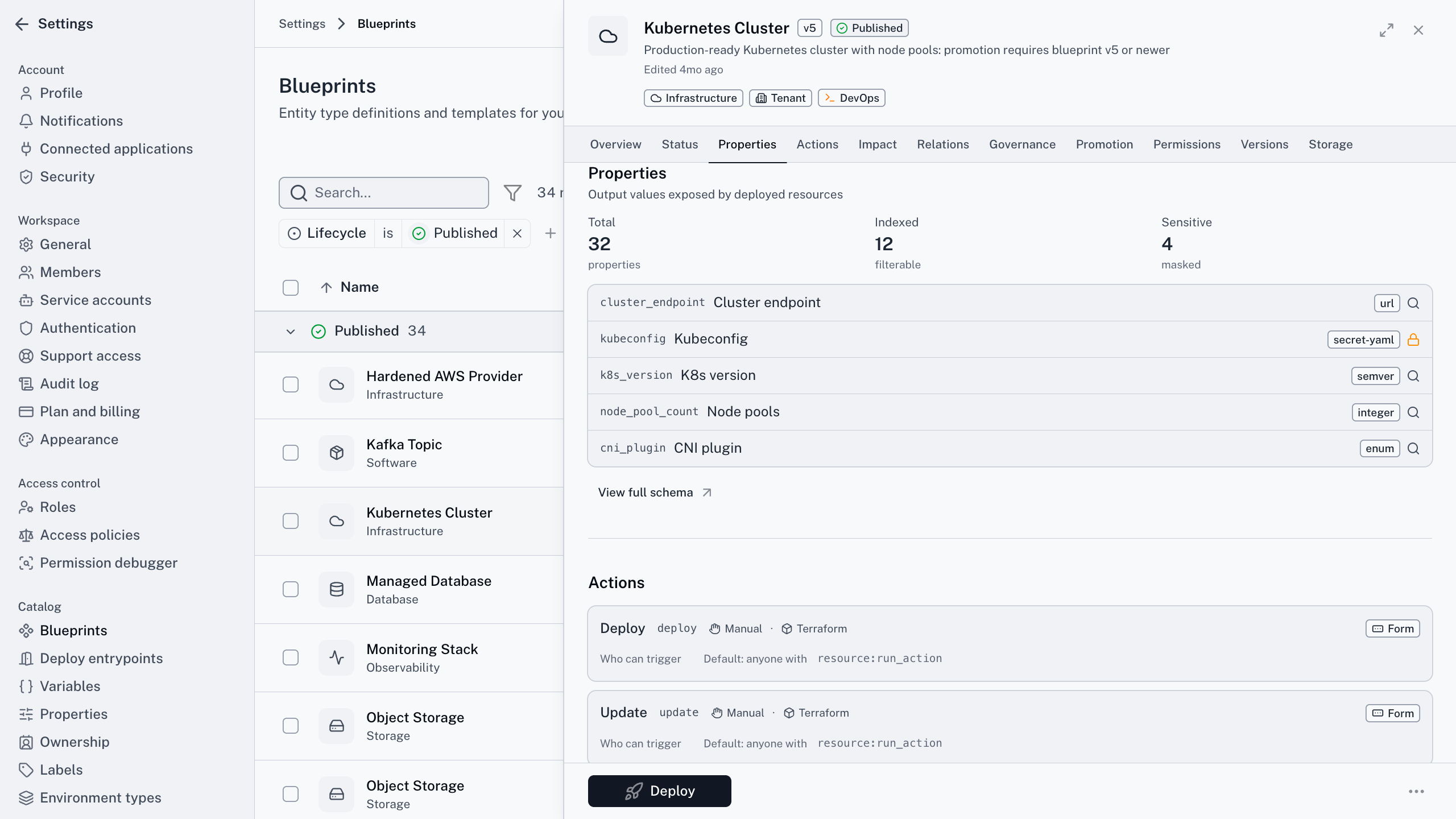Switch to the Governance tab
The height and width of the screenshot is (819, 1456).
click(1022, 144)
